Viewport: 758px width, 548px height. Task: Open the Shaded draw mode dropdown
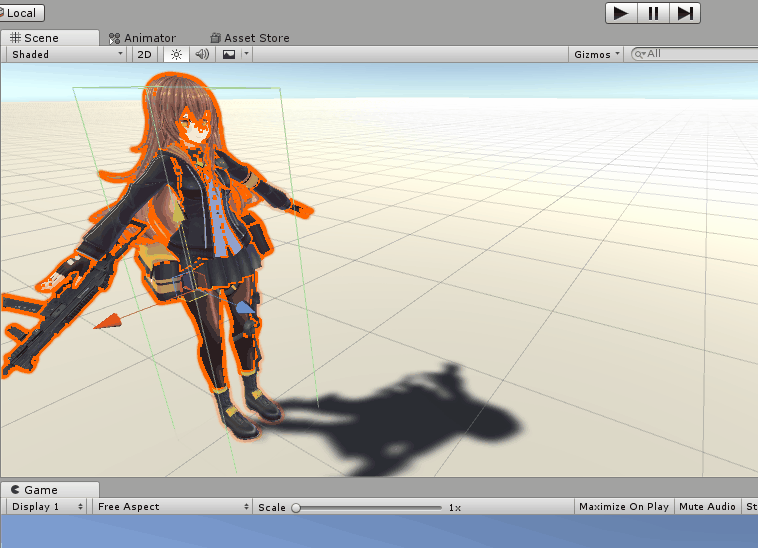click(66, 54)
